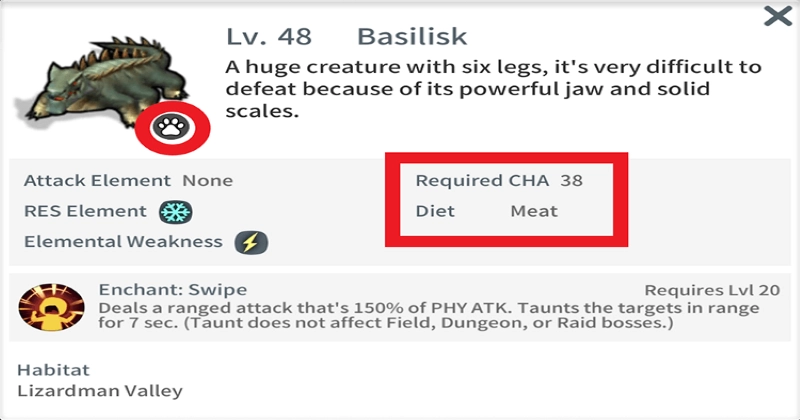Click the lightning Elemental Weakness icon

click(x=250, y=242)
